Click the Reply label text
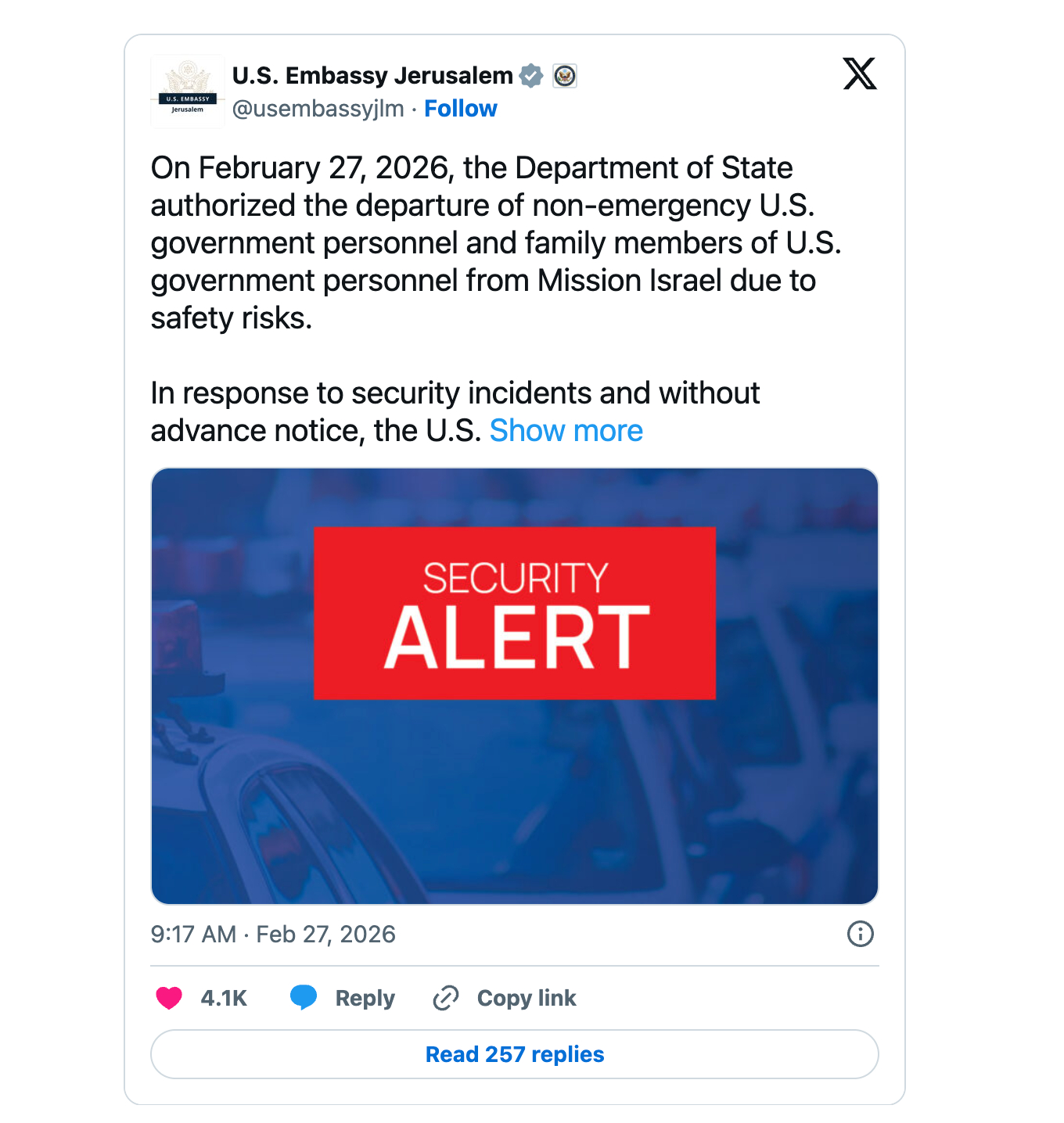Viewport: 1064px width, 1123px height. tap(365, 998)
